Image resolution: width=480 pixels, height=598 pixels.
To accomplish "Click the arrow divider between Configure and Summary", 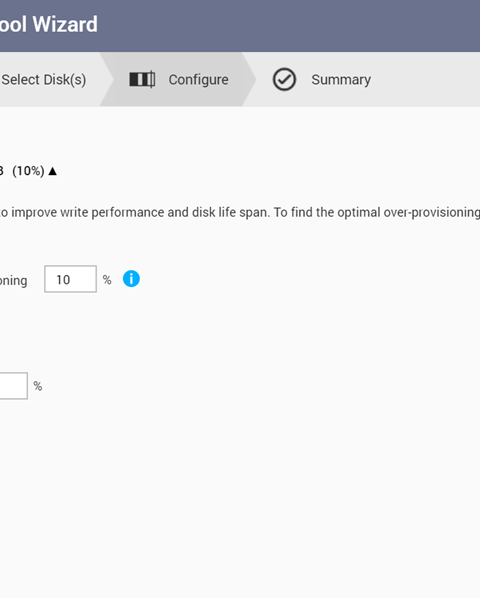I will coord(249,79).
